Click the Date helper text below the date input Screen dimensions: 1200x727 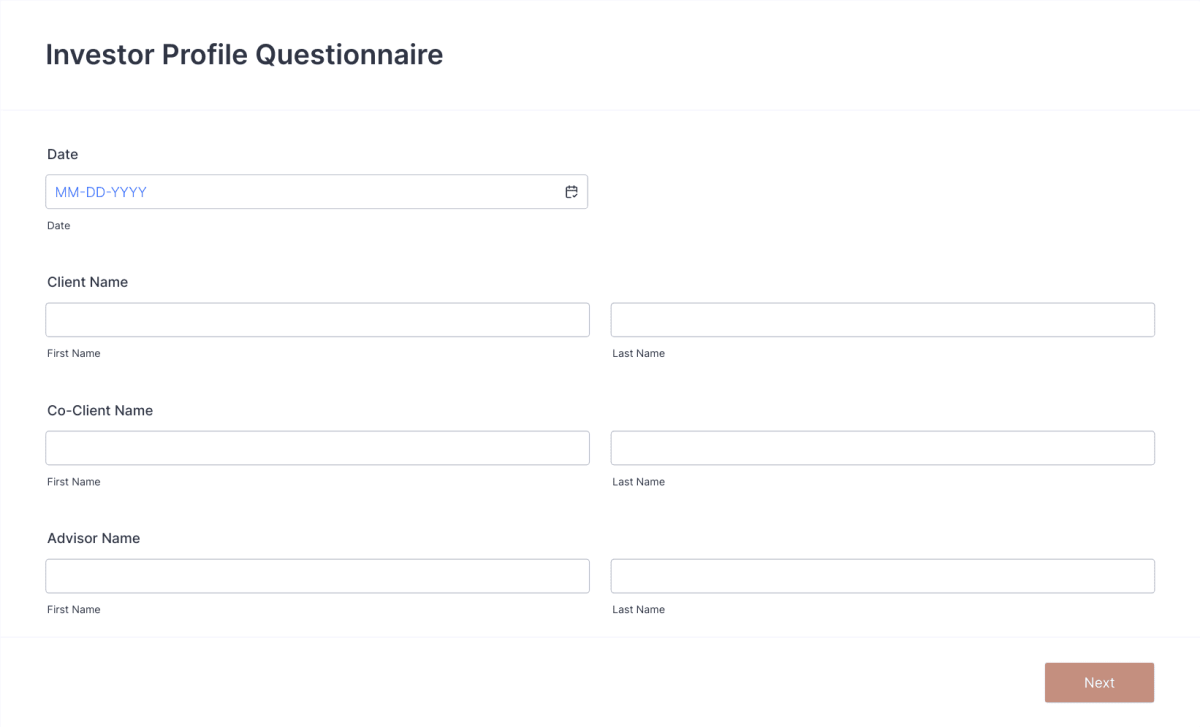58,225
